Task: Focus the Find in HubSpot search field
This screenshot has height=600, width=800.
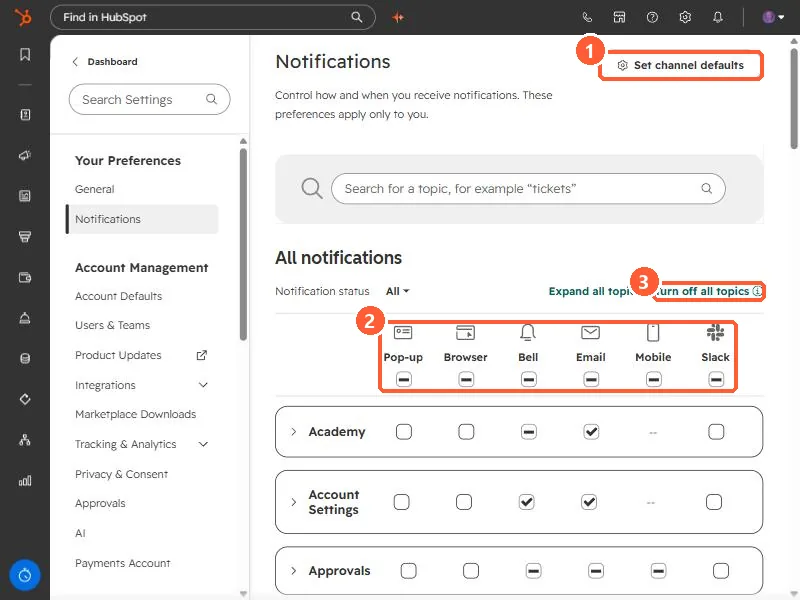Action: click(x=212, y=17)
